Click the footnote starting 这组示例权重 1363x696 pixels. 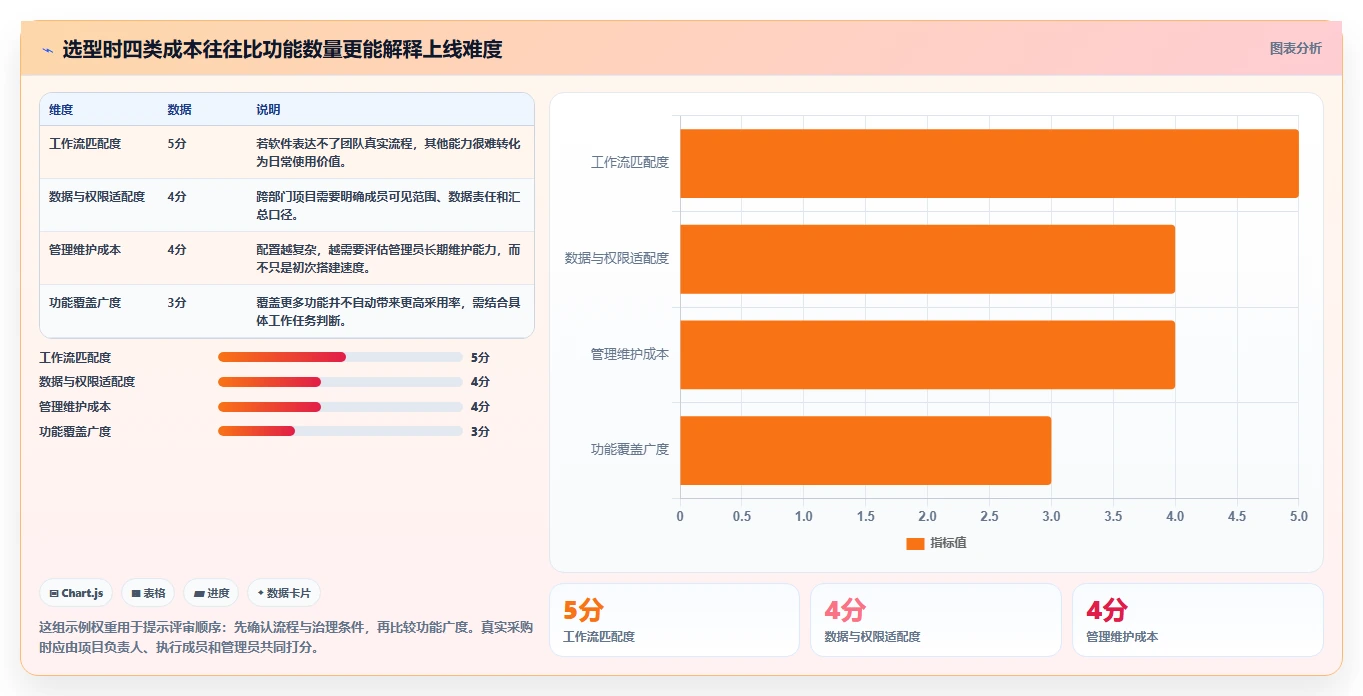(x=286, y=637)
